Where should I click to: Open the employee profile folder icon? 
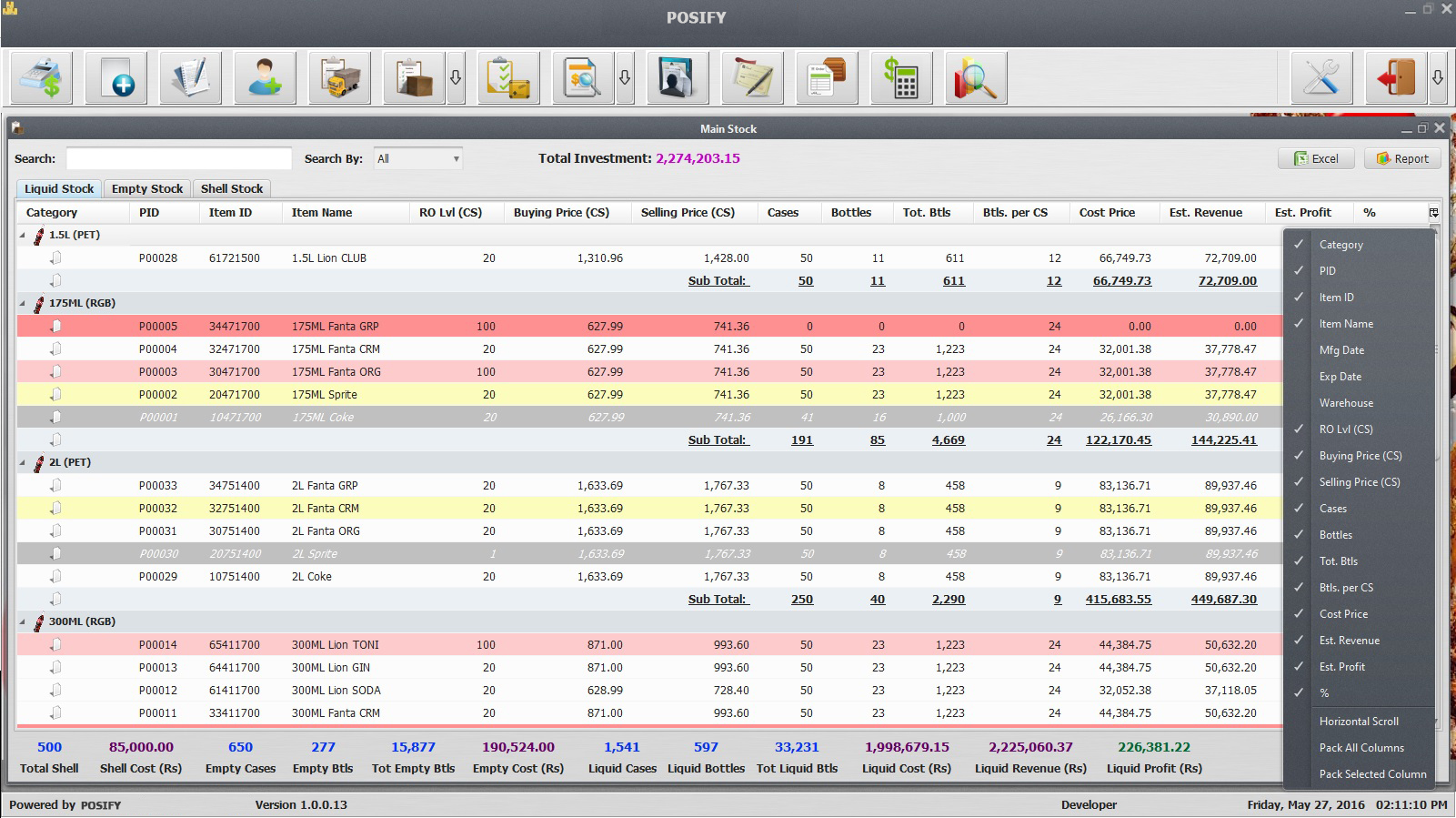(678, 78)
